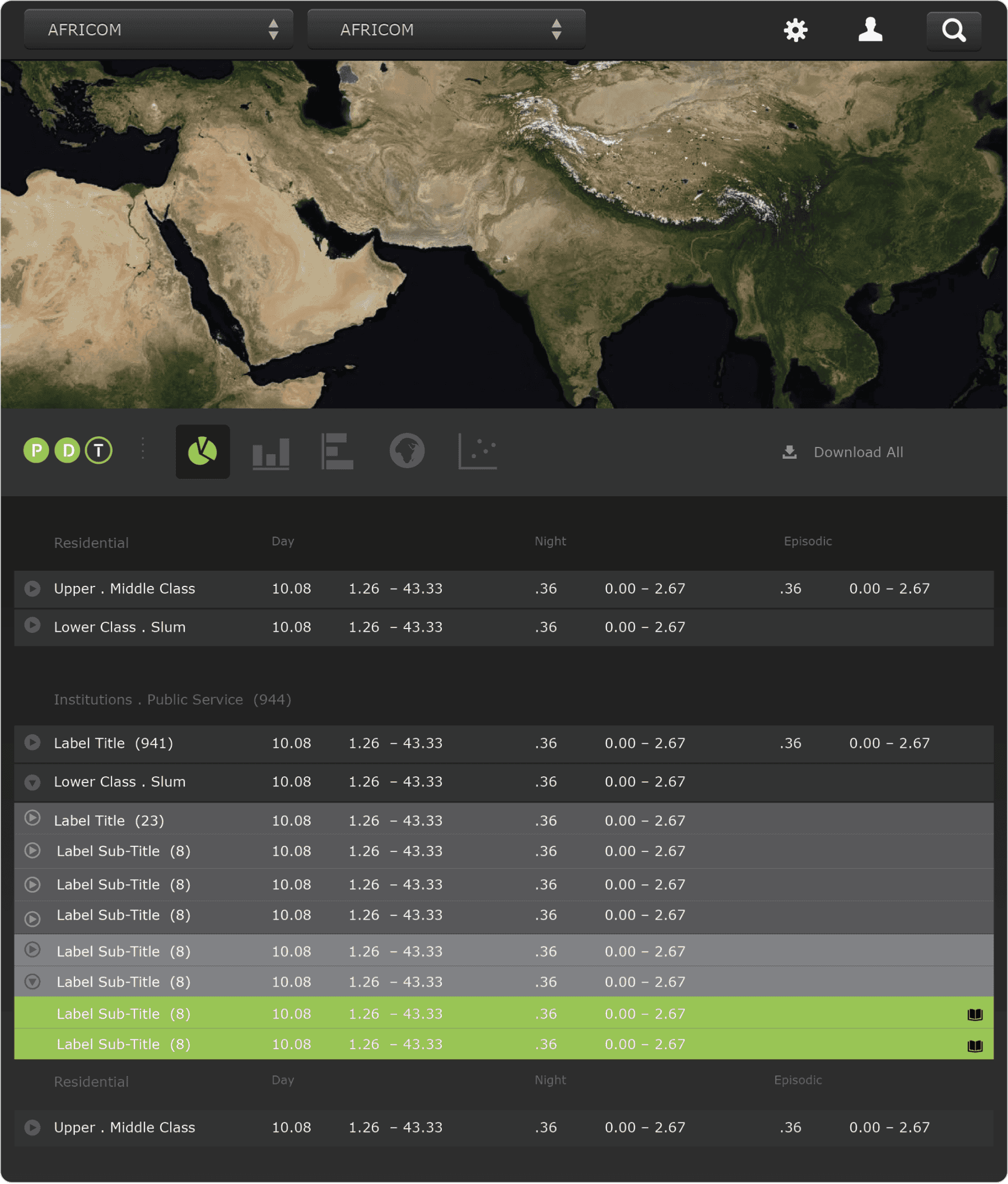Toggle the green P circle filter
Image resolution: width=1008 pixels, height=1184 pixels.
coord(36,450)
